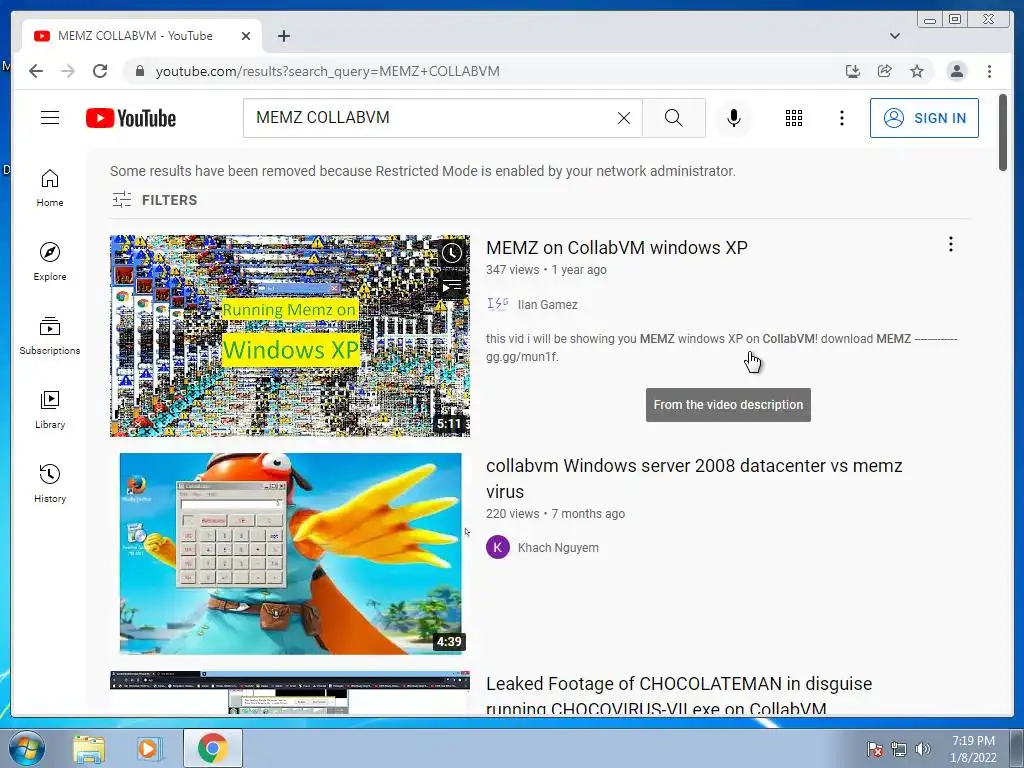Screen dimensions: 1024x768
Task: Open the Khach Nguyem purple K avatar
Action: pyautogui.click(x=498, y=547)
